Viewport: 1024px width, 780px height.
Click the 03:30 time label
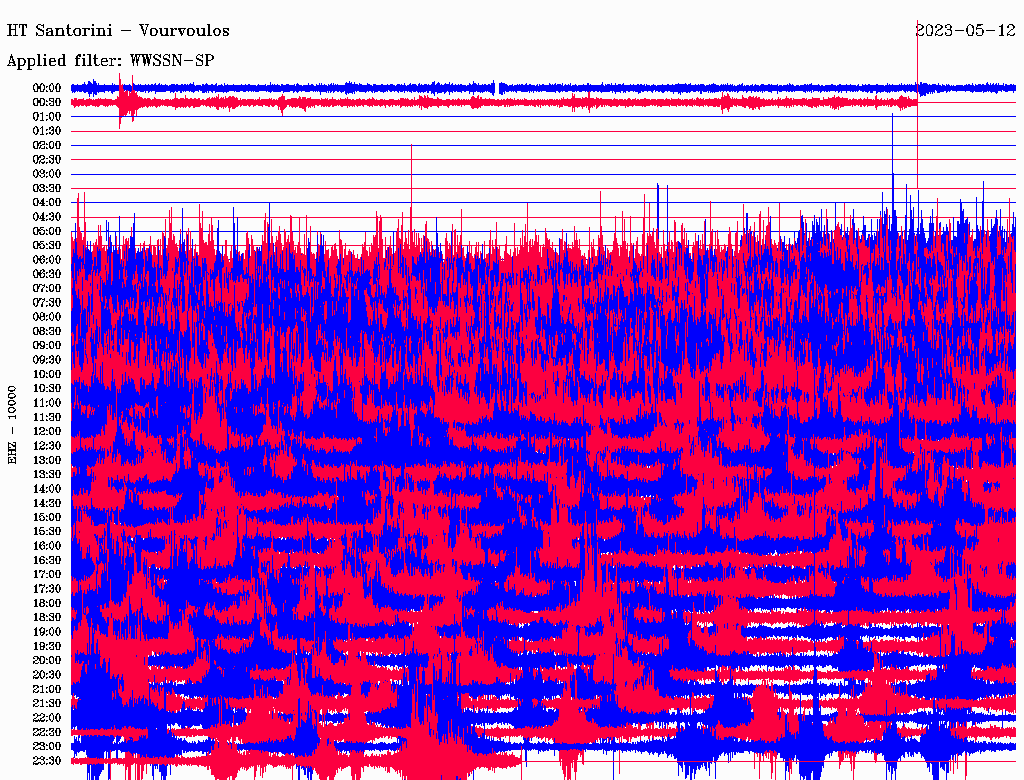coord(48,188)
